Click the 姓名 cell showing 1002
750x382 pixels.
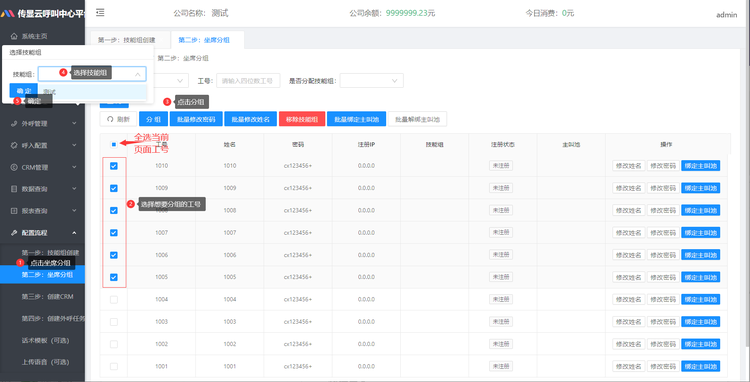pos(230,344)
